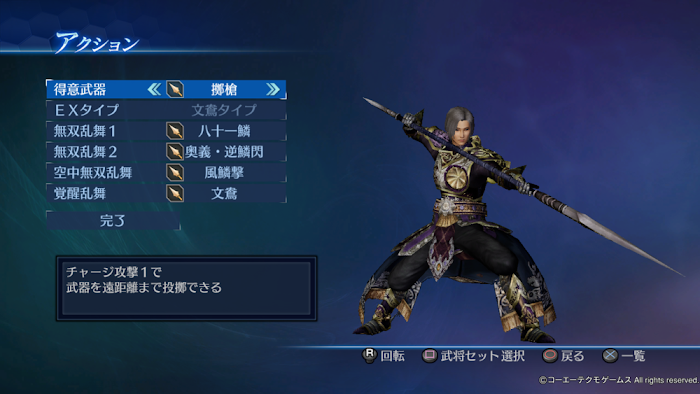Screen dimensions: 700x394
Task: Click the square button icon for 武将セット選択
Action: (x=429, y=356)
